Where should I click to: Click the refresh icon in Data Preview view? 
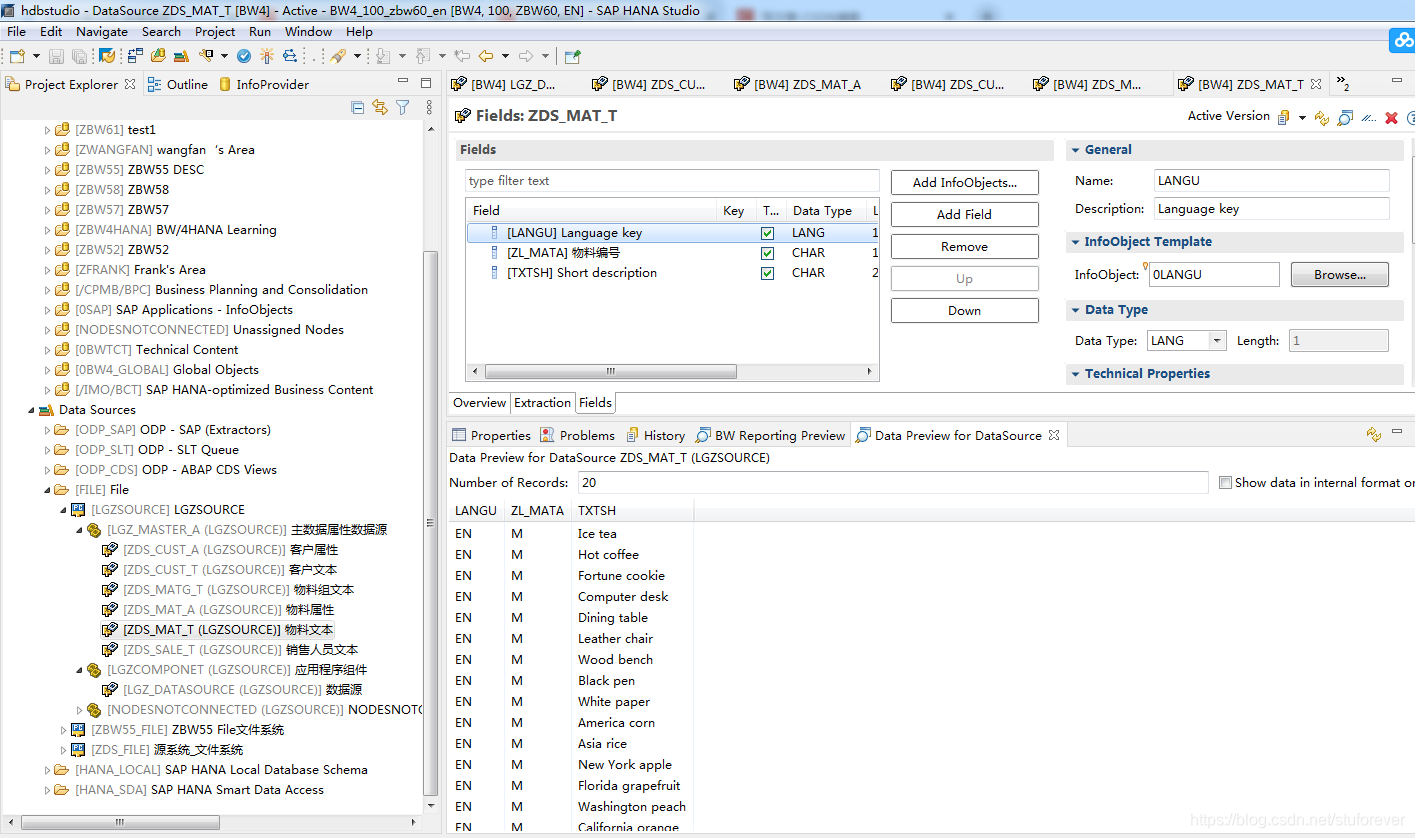coord(1374,434)
